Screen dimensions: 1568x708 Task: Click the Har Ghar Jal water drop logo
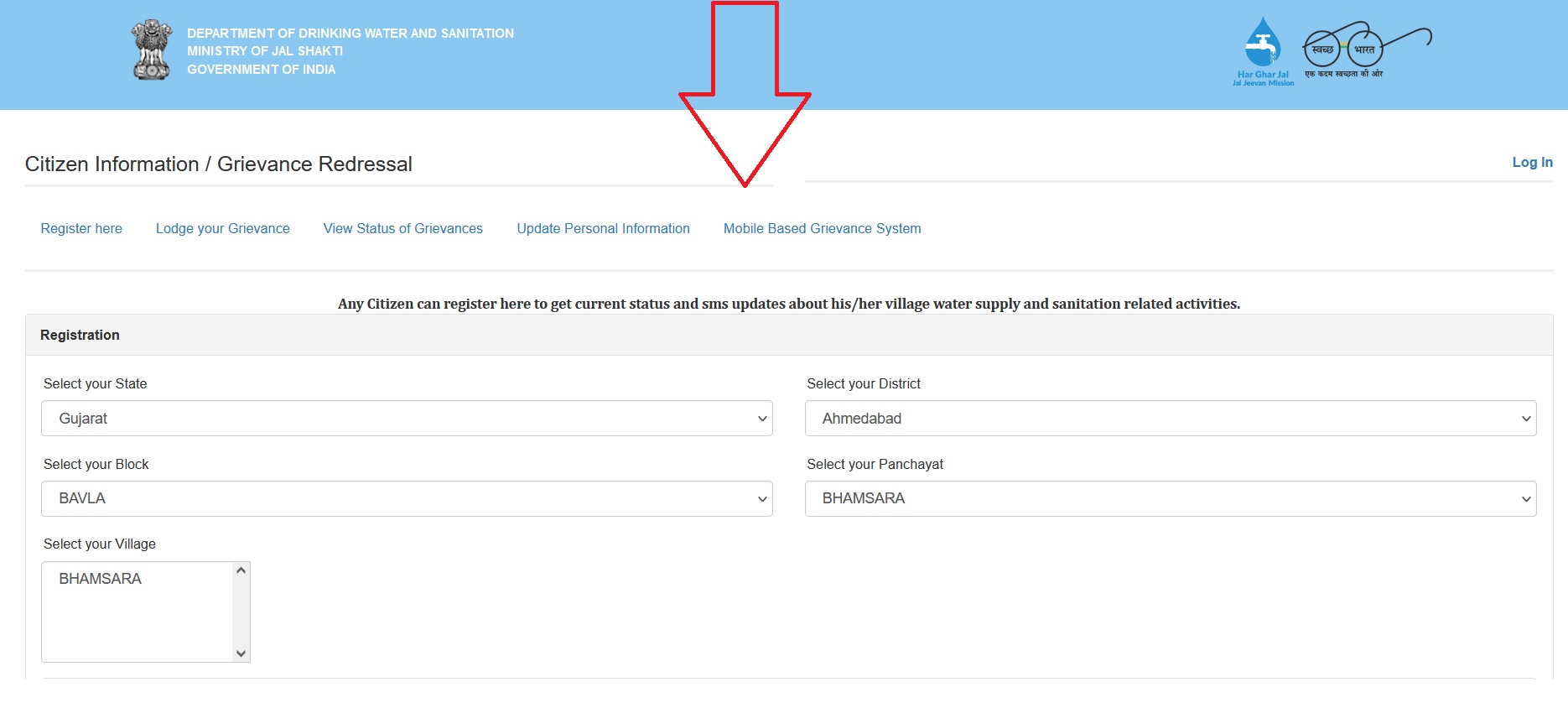pos(1263,50)
